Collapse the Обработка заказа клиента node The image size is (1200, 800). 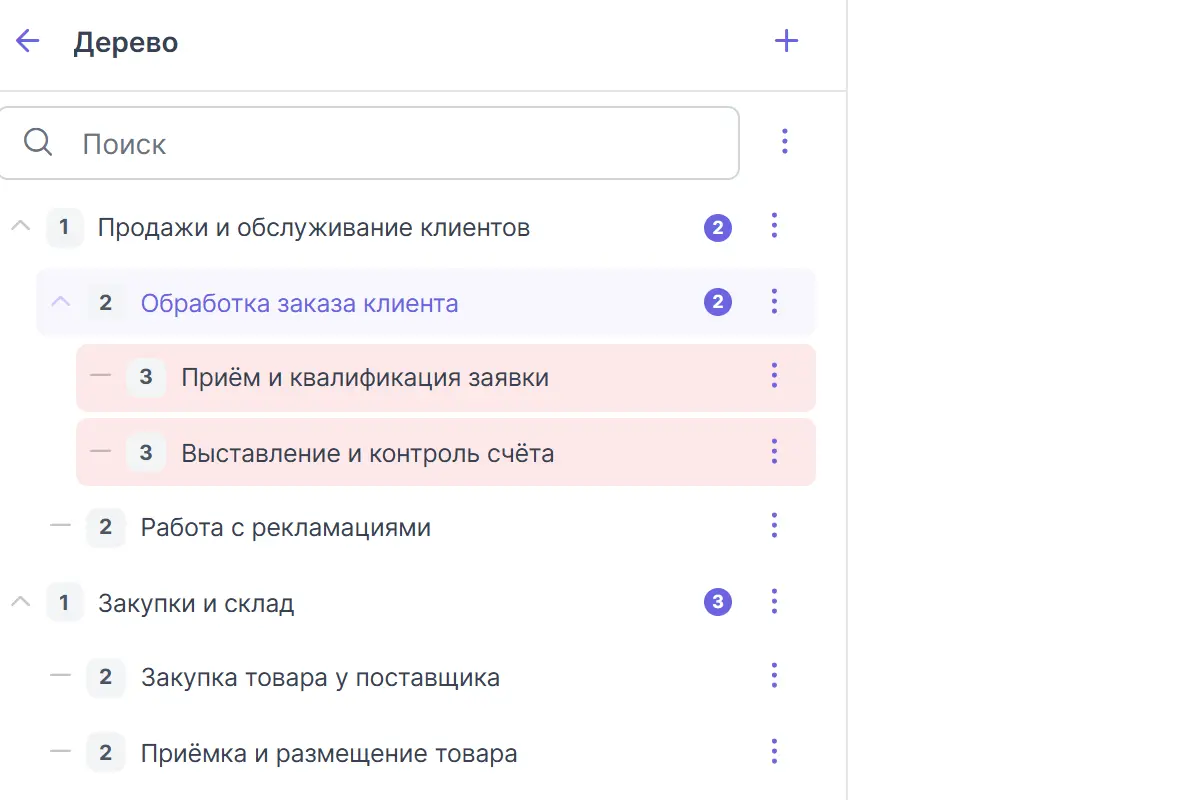[61, 301]
